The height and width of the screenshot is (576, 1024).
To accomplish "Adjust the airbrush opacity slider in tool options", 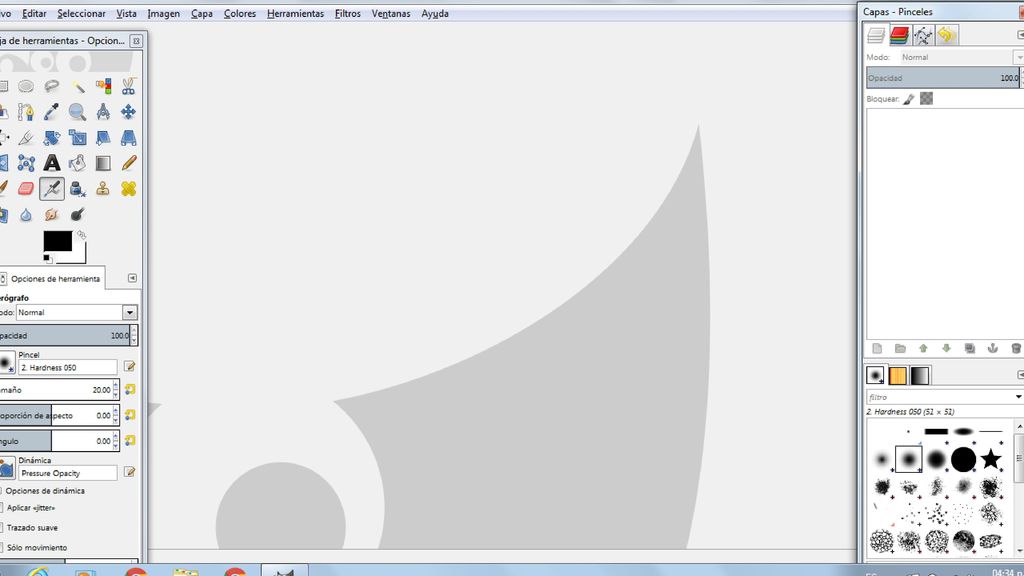I will (x=64, y=336).
